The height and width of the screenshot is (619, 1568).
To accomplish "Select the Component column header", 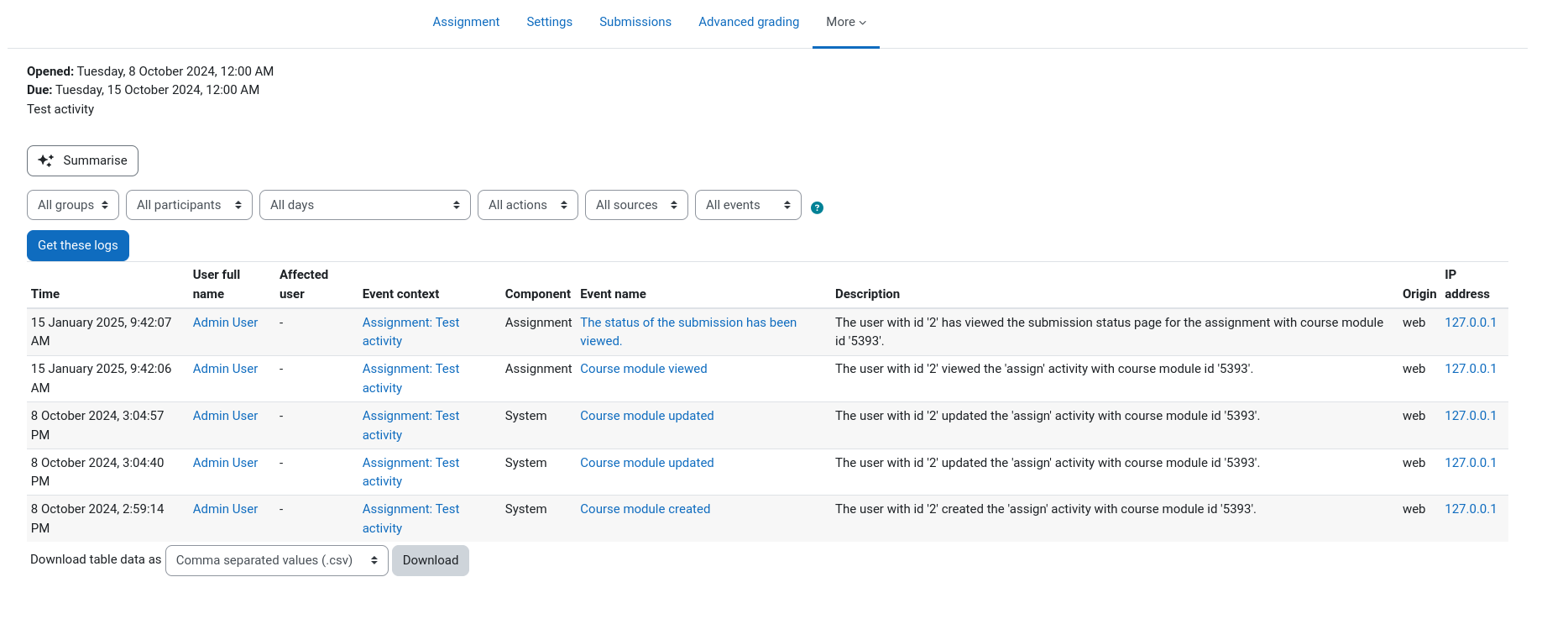I will point(538,294).
